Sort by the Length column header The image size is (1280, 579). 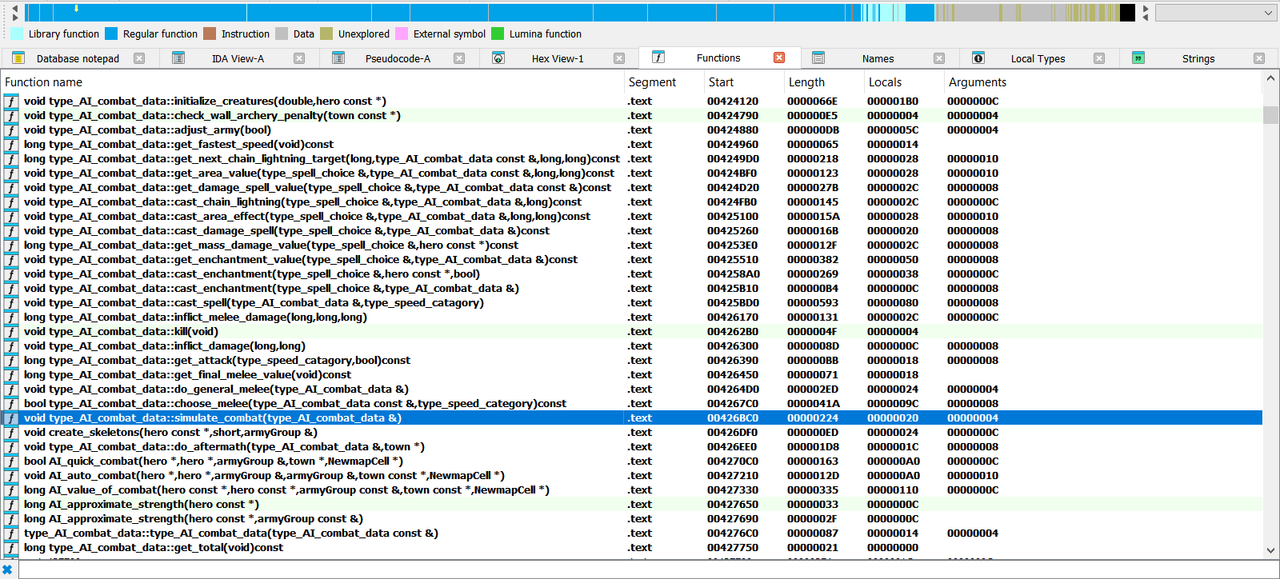click(823, 82)
